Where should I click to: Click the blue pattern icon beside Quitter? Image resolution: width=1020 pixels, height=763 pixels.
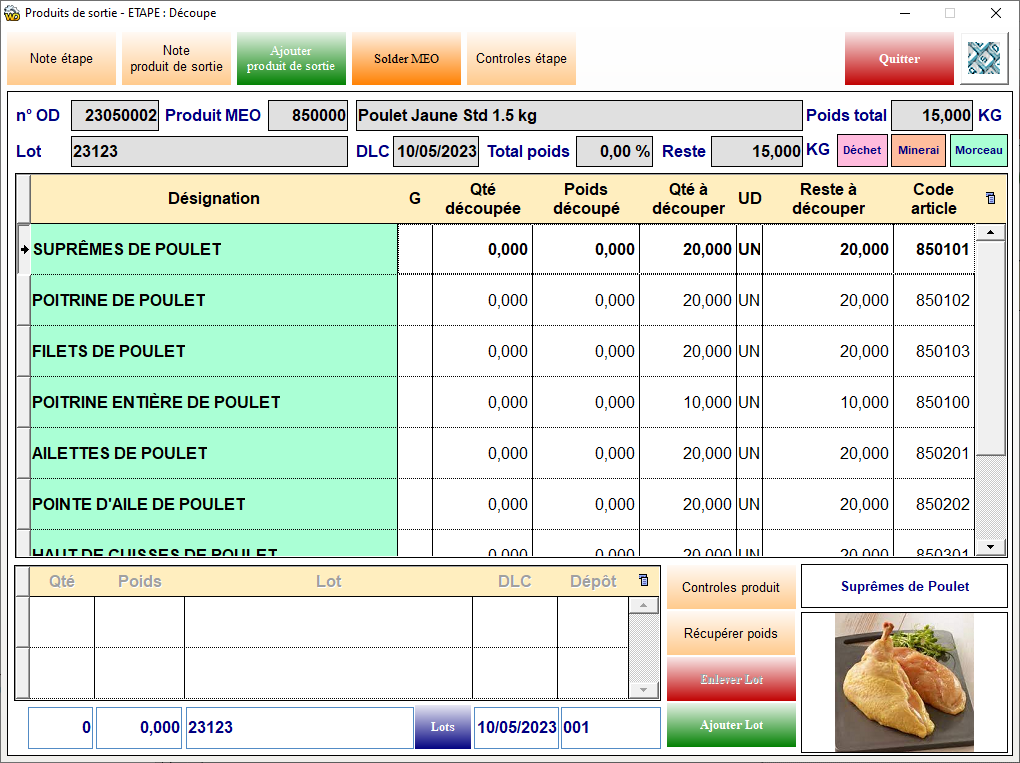(984, 59)
